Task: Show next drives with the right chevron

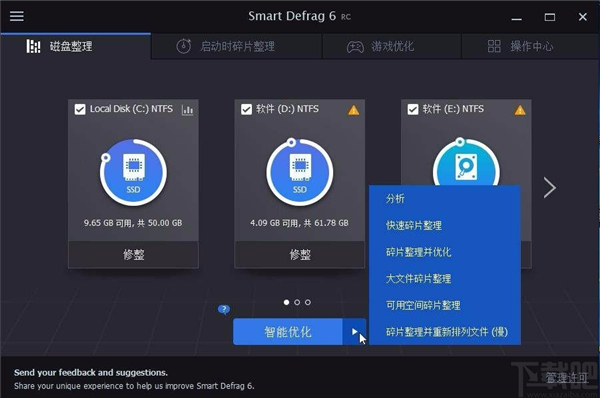Action: click(x=550, y=188)
